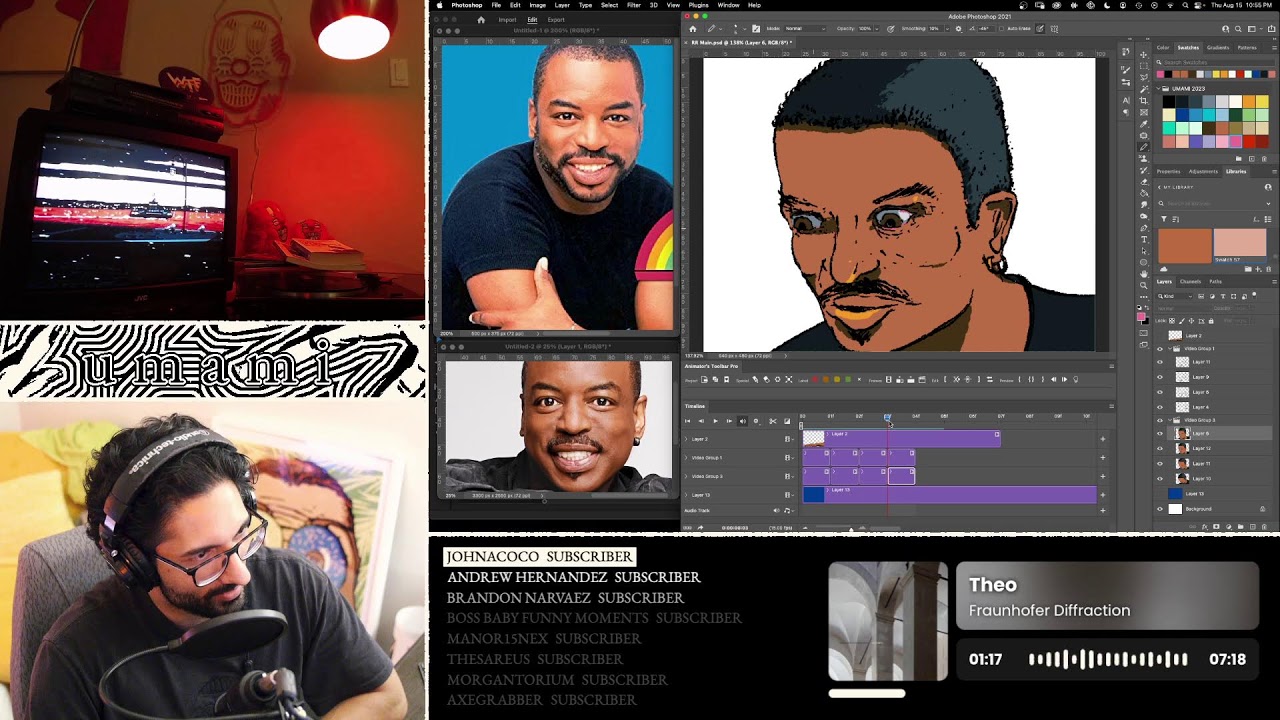Select the Move tool in Photoshop's toolbar
The height and width of the screenshot is (720, 1280).
pos(1144,54)
